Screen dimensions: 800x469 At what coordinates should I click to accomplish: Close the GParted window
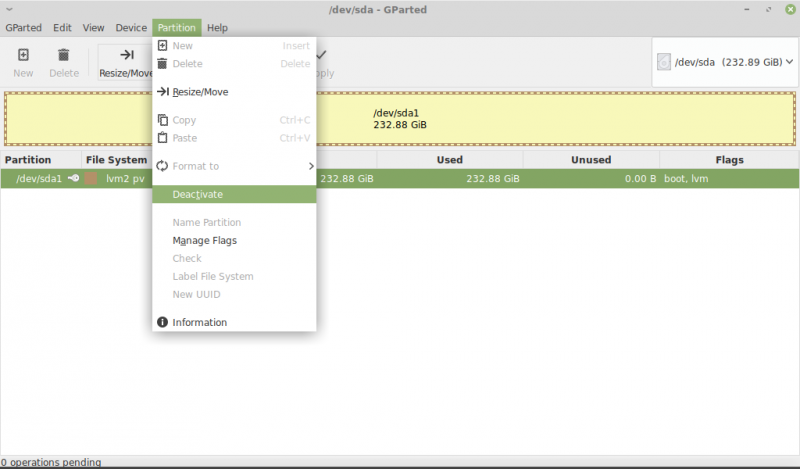tap(790, 9)
